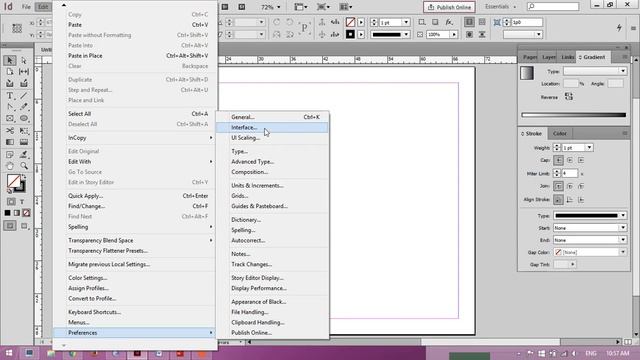Image resolution: width=640 pixels, height=360 pixels.
Task: Select the Pen tool
Action: coord(10,107)
